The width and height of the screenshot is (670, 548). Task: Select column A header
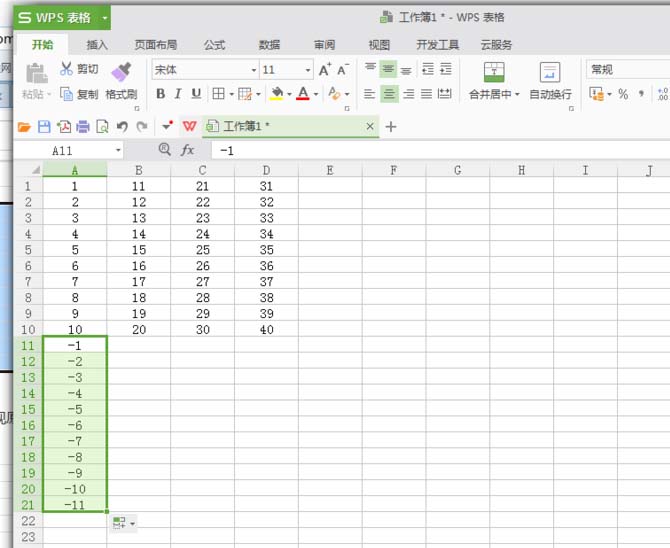[75, 170]
